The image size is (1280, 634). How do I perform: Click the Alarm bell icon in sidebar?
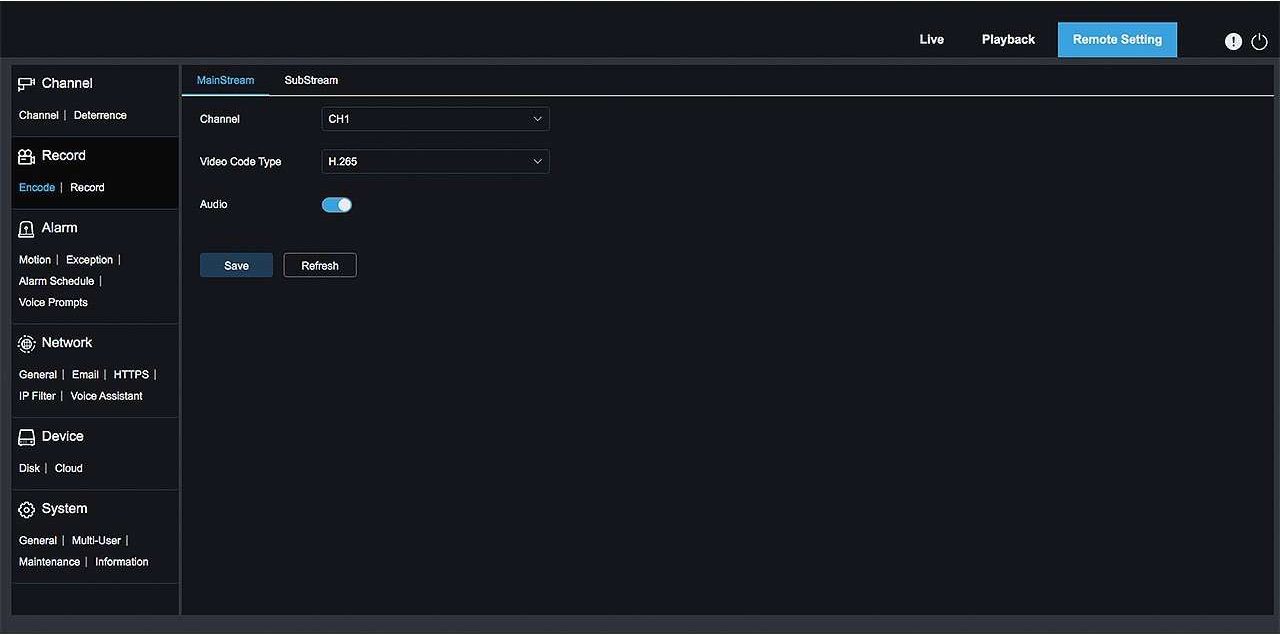pyautogui.click(x=26, y=228)
